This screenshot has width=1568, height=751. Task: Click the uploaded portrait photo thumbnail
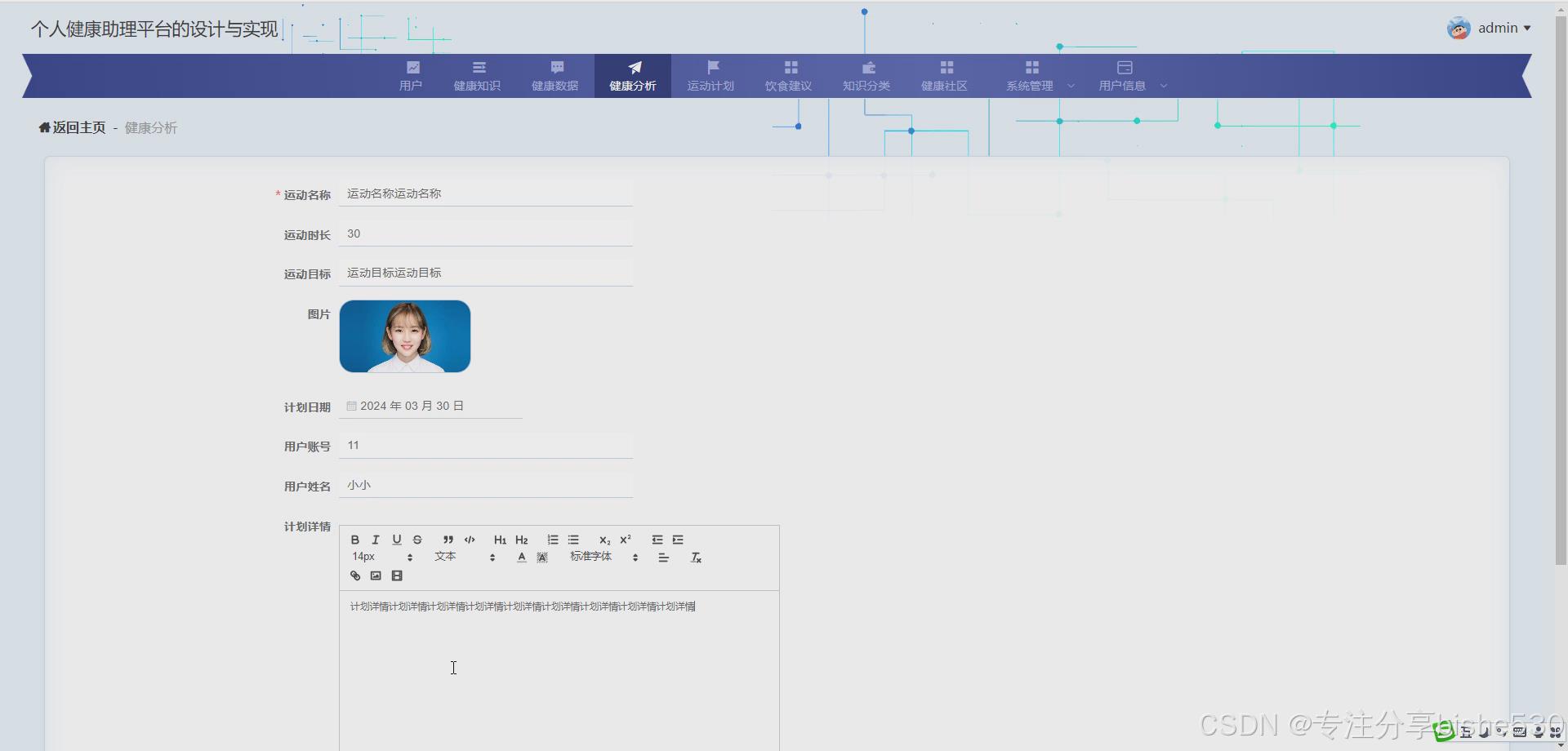(405, 336)
